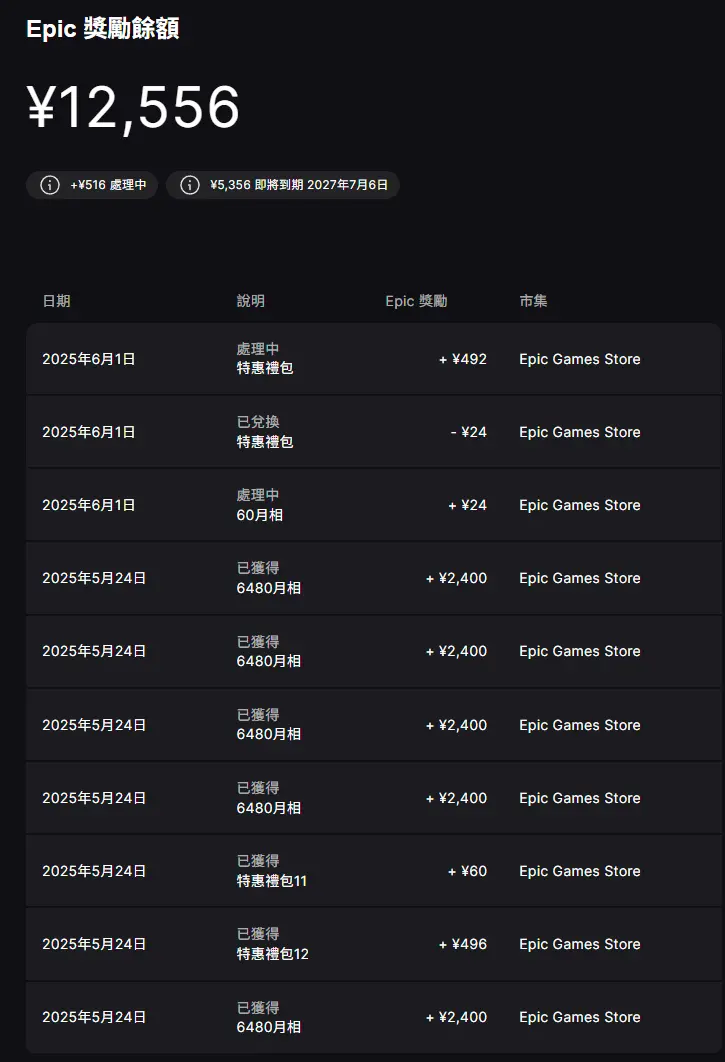725x1062 pixels.
Task: Select the 日期 column header
Action: 56,301
